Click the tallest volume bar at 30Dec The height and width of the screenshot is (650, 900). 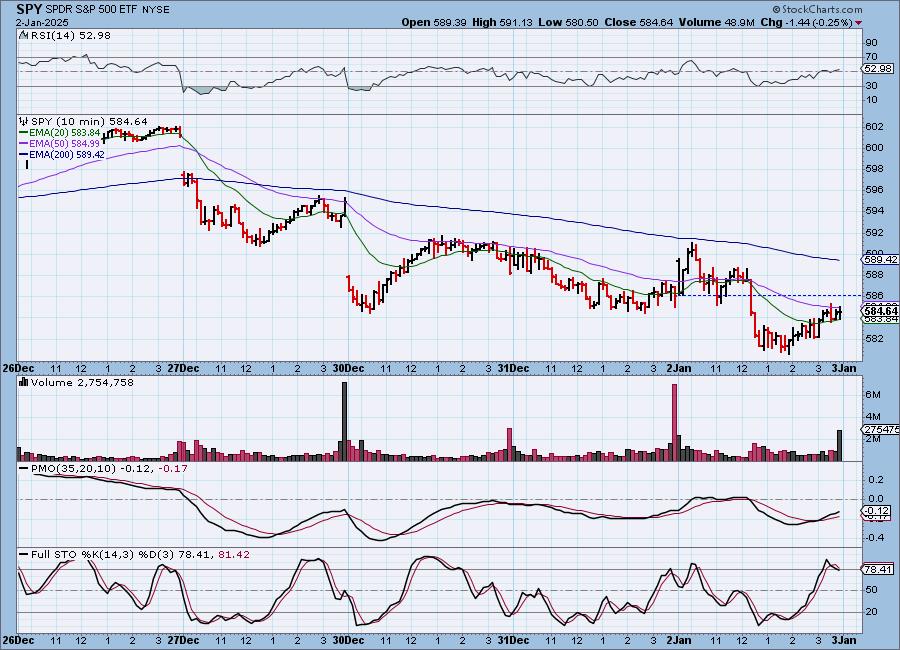coord(344,421)
